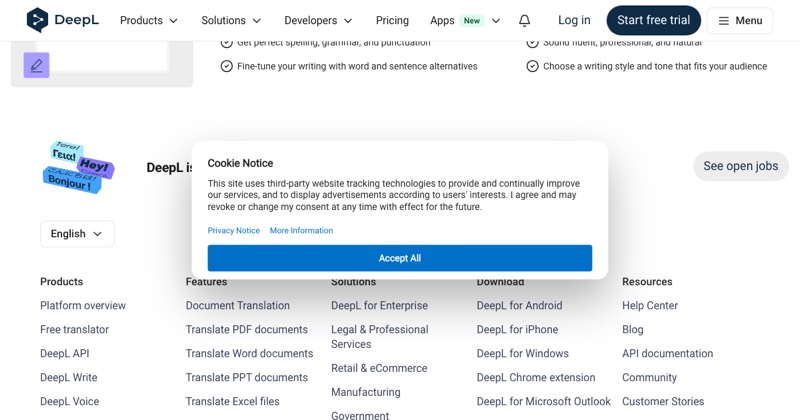Open the Menu button

(739, 21)
